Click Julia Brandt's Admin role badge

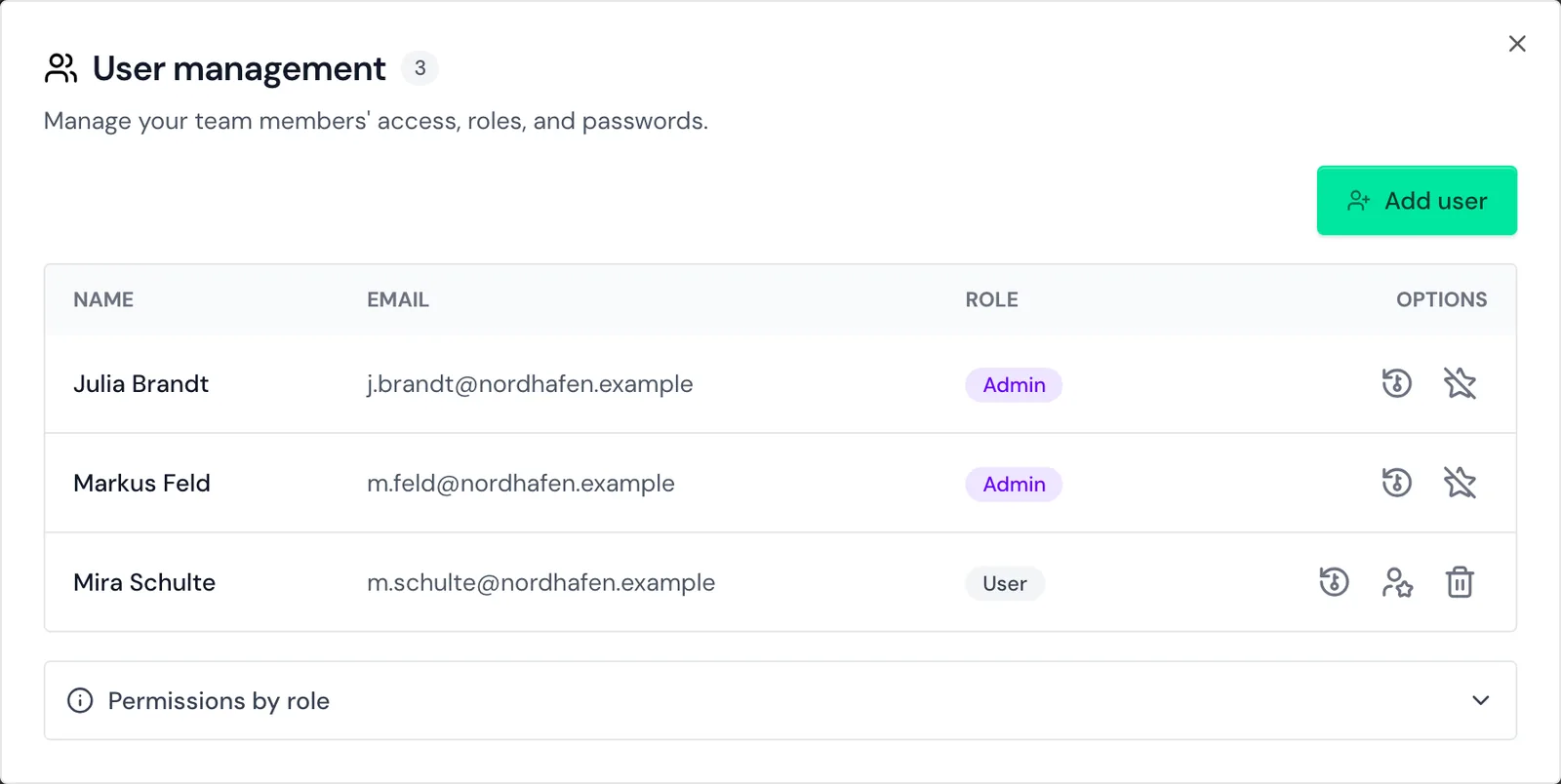(1014, 385)
